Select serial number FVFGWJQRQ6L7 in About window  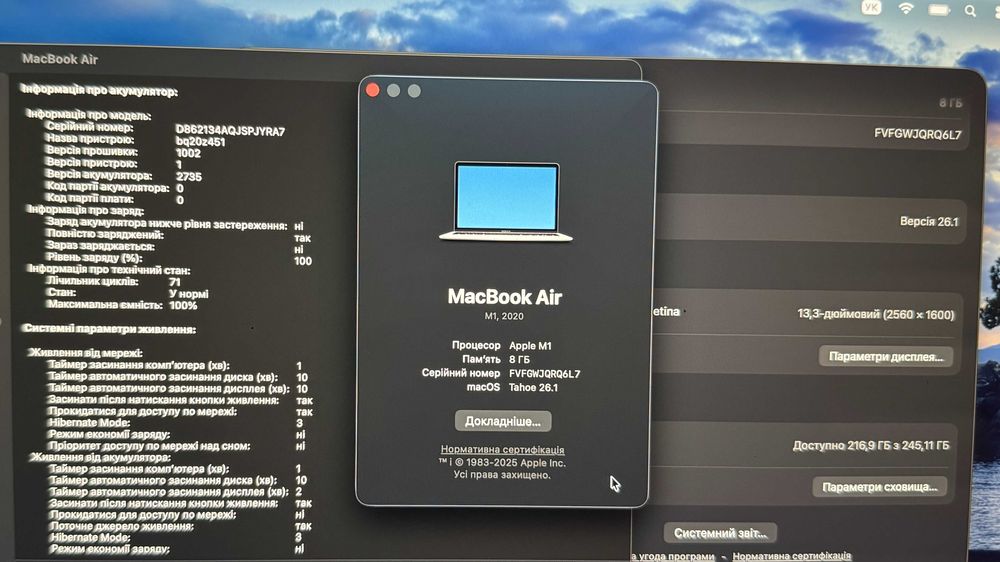pyautogui.click(x=545, y=374)
